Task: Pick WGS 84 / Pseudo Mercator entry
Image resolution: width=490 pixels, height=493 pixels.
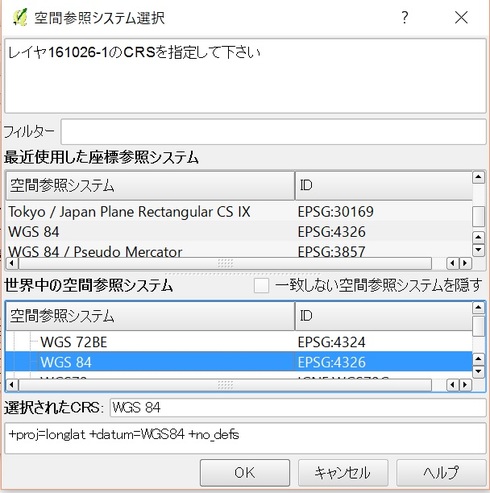Action: 239,251
